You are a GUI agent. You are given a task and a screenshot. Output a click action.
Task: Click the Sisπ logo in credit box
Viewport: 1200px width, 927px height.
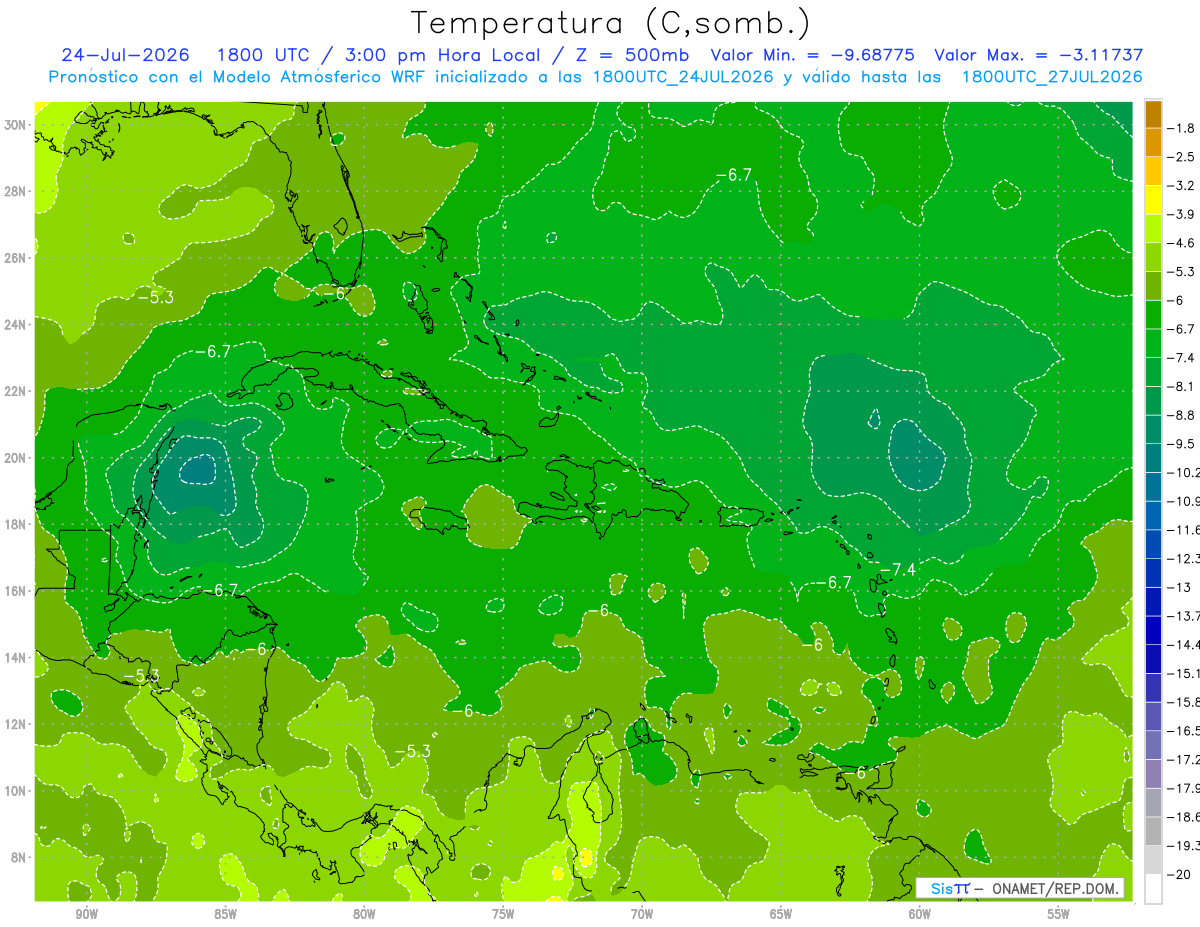point(950,888)
